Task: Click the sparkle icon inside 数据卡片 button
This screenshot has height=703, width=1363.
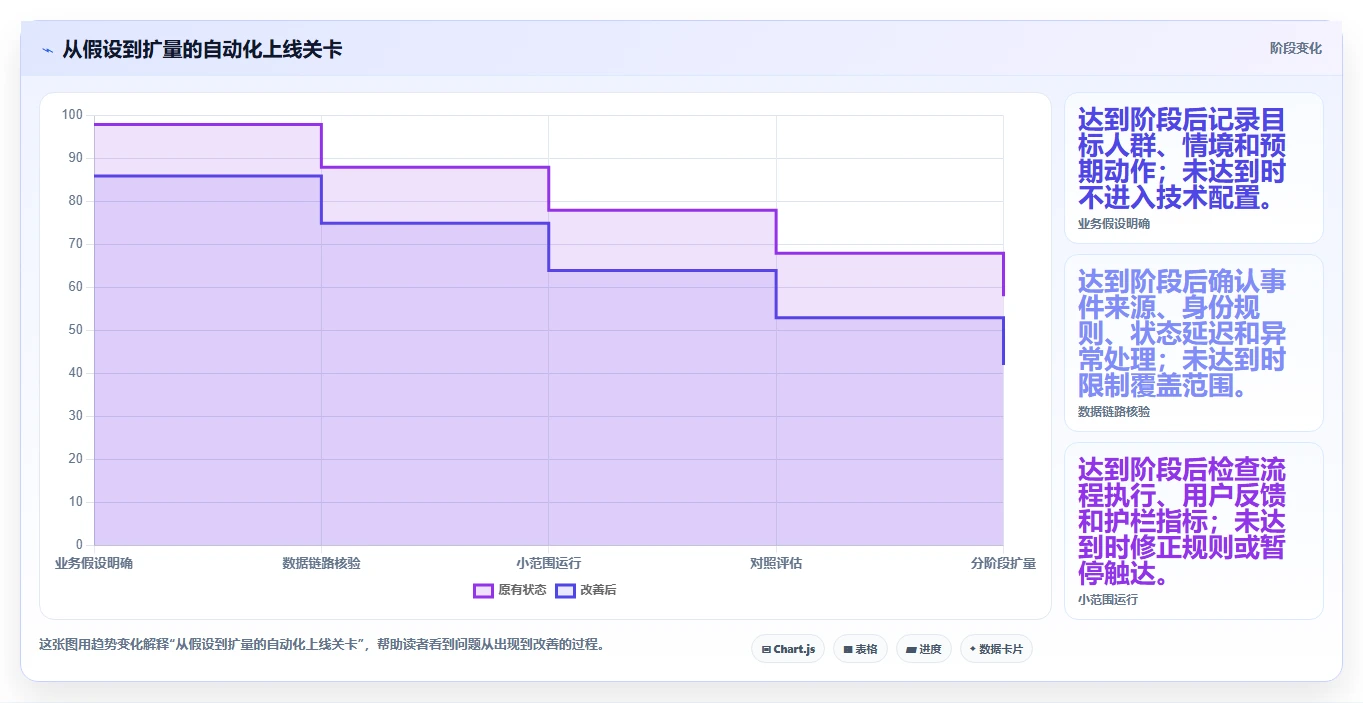Action: click(973, 649)
